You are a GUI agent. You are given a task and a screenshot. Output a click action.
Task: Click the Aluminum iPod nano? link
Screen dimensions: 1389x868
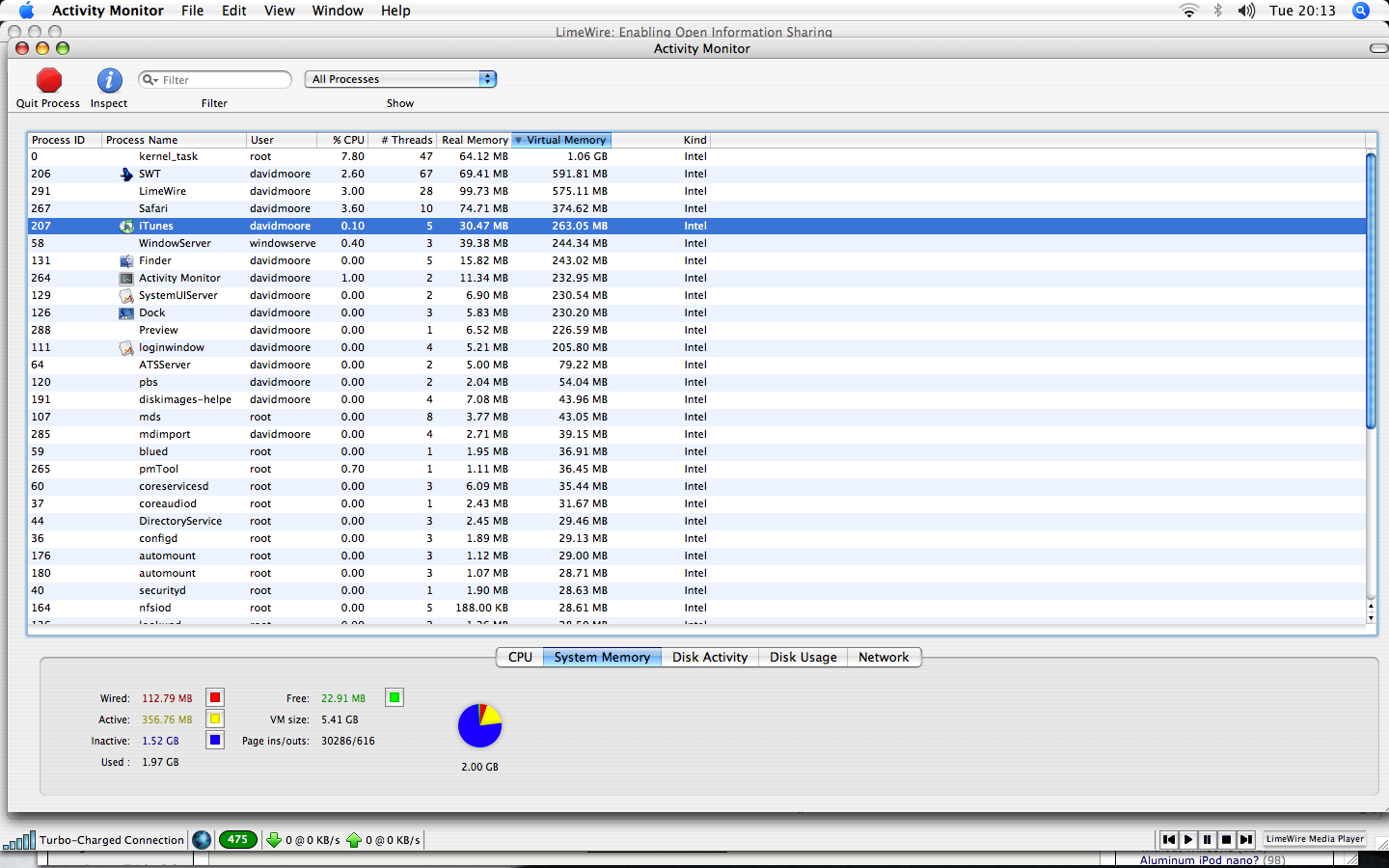(x=1199, y=860)
